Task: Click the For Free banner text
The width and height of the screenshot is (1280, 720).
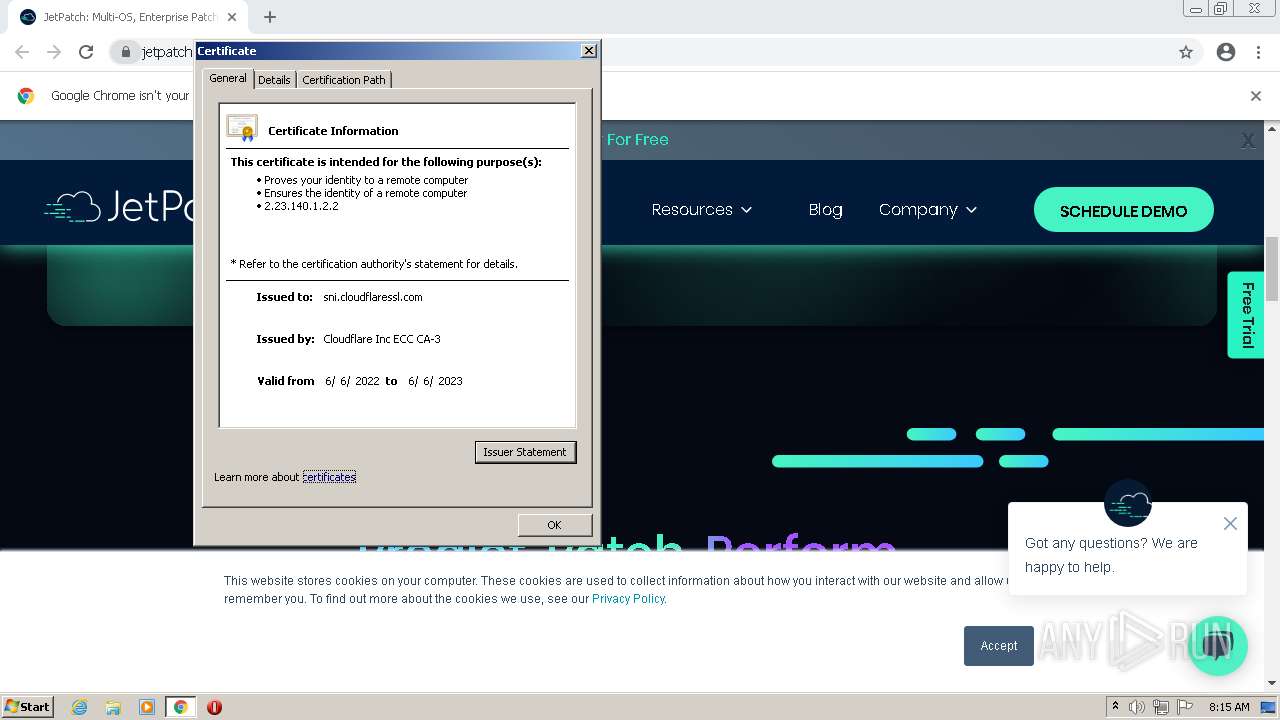Action: 637,140
